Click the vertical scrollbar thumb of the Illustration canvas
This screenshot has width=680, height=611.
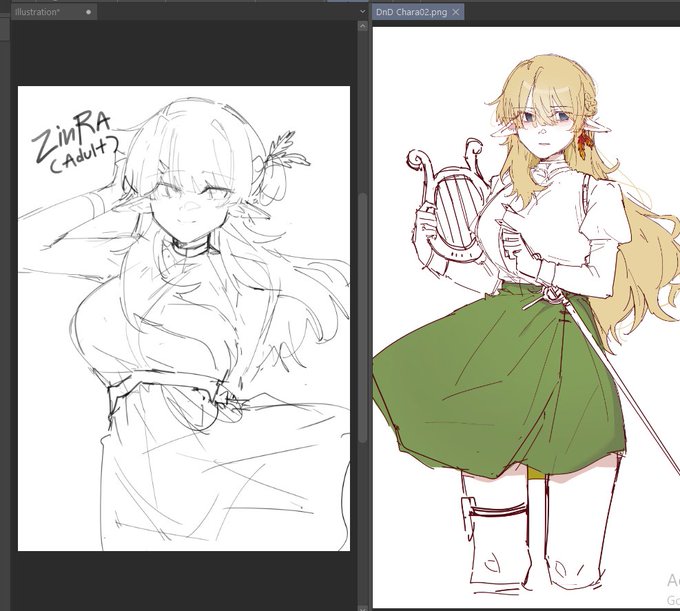click(x=363, y=318)
